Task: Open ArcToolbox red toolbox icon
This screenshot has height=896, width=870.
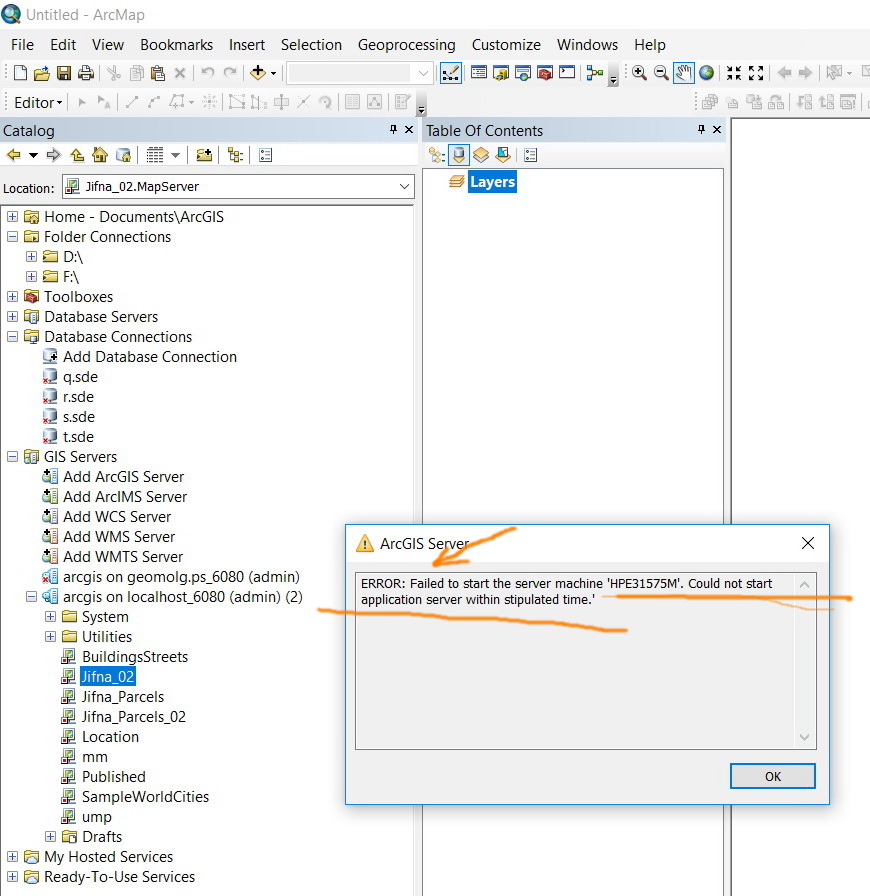Action: tap(545, 73)
